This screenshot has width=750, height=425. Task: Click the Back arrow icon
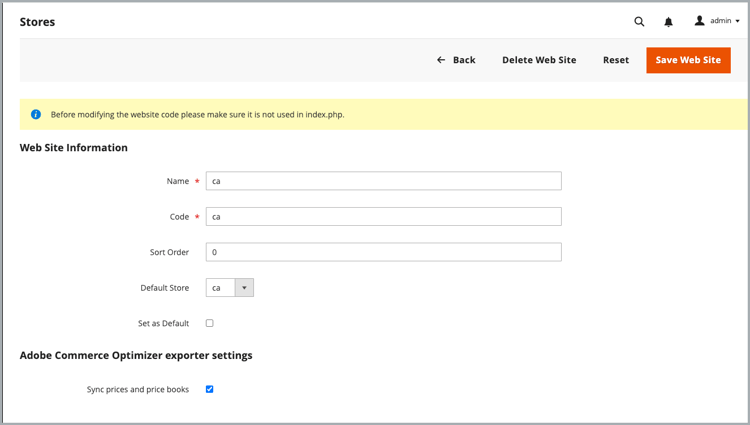[x=441, y=60]
